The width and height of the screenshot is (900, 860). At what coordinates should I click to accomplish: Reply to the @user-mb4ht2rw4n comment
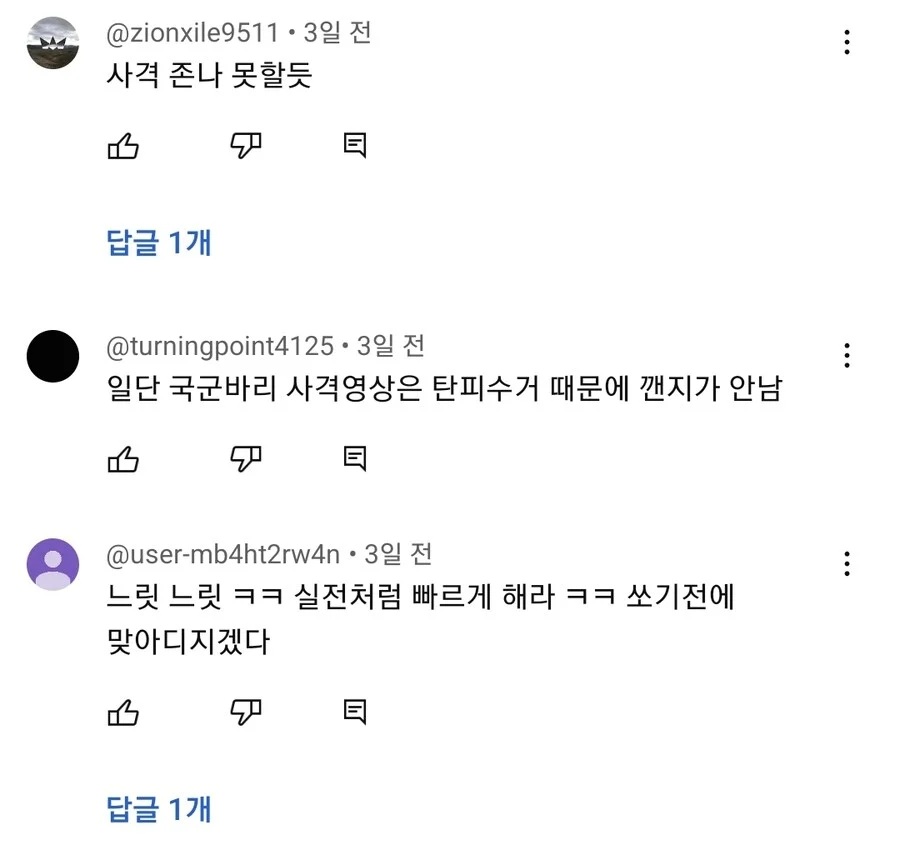pyautogui.click(x=354, y=712)
